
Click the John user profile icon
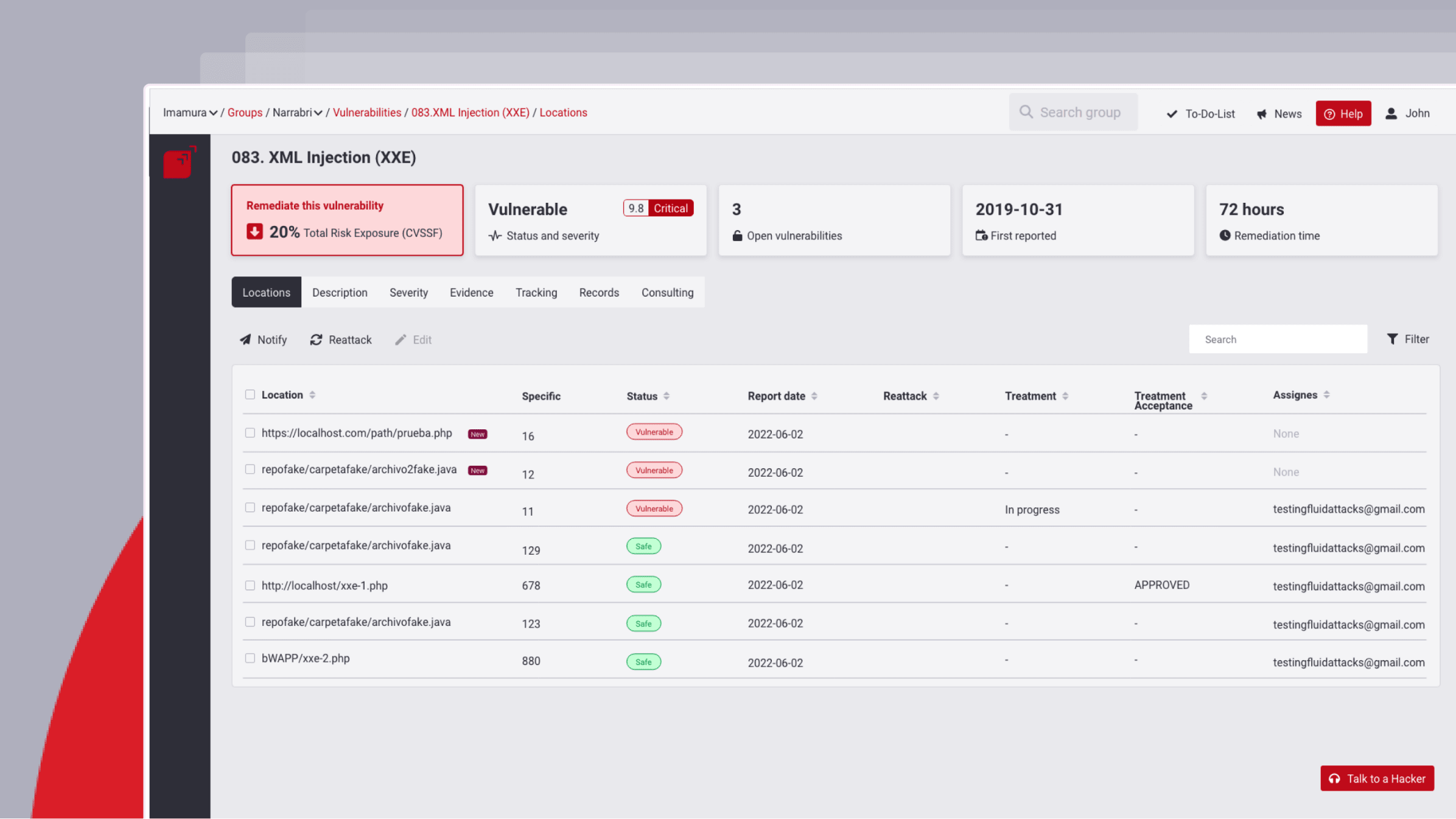(x=1391, y=113)
